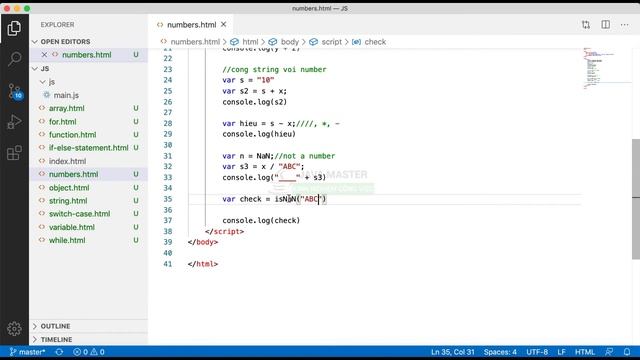Place cursor on console.log(check) line

click(x=261, y=220)
